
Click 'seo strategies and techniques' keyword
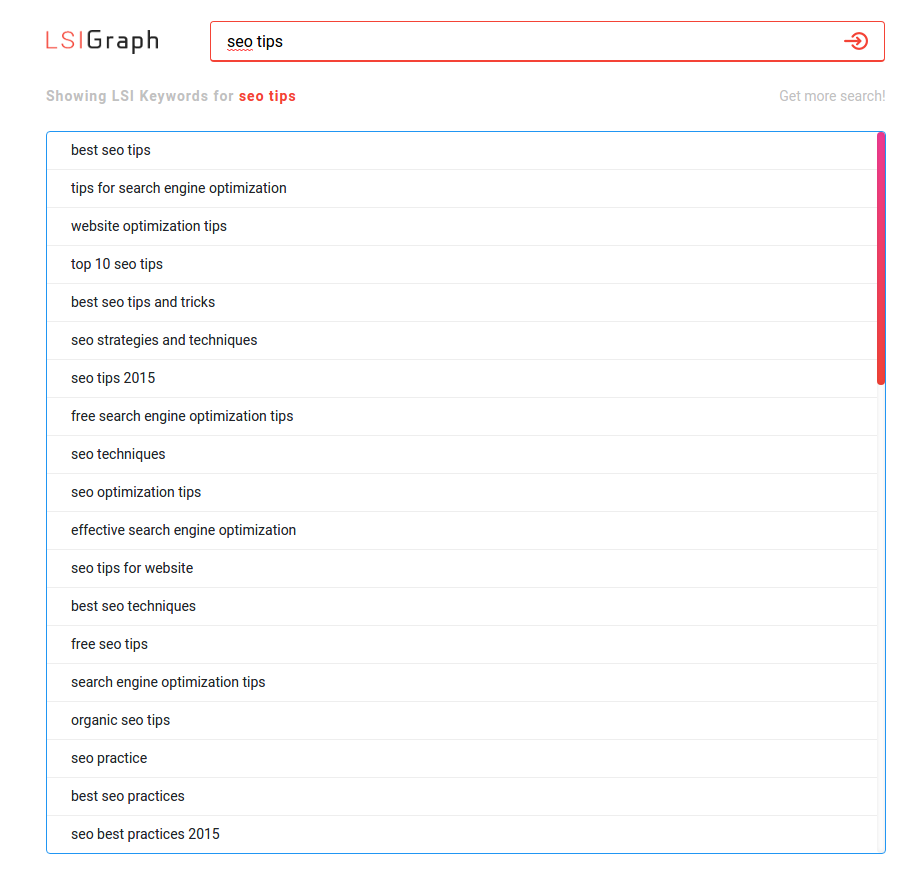point(164,340)
